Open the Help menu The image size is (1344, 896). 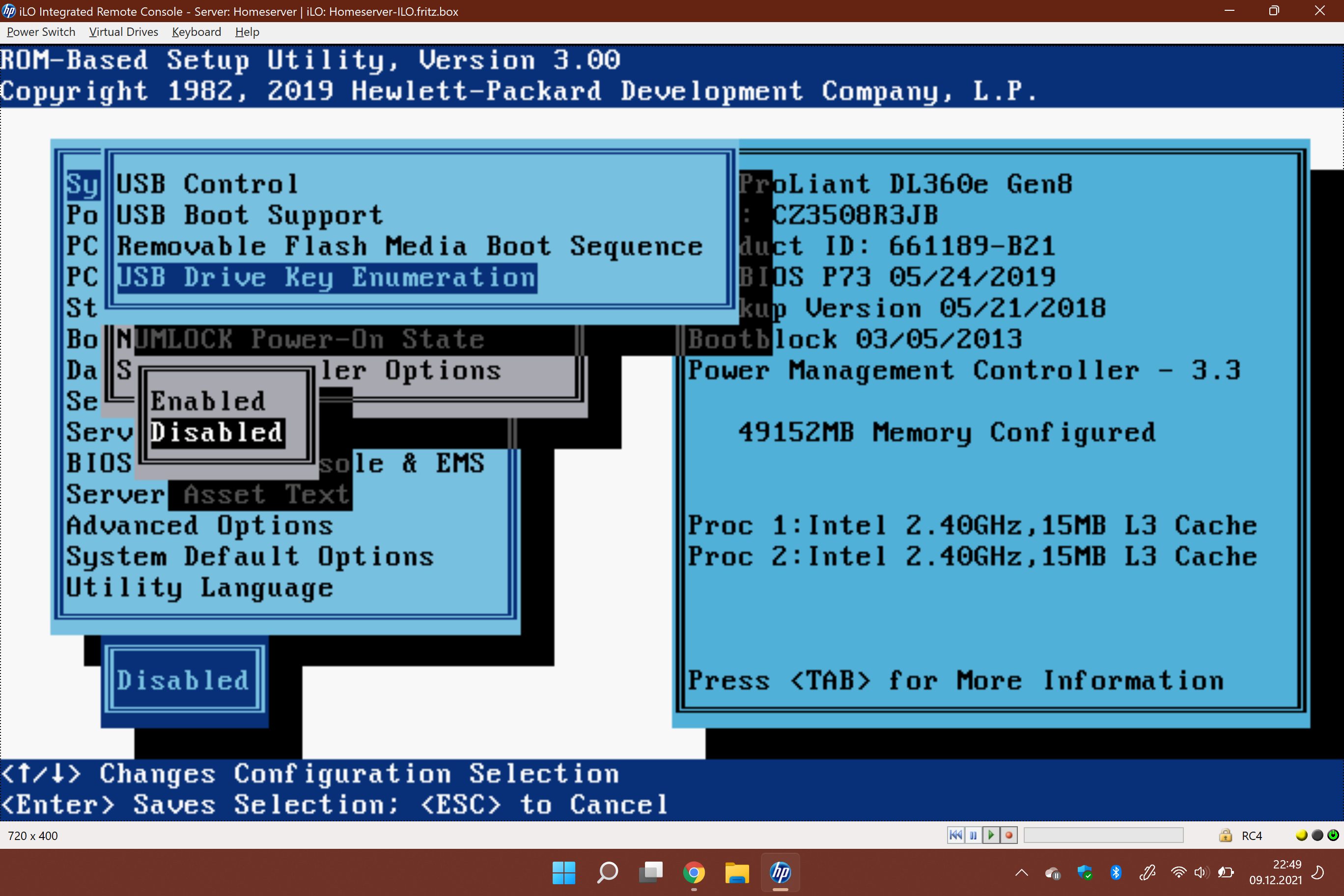click(x=247, y=32)
